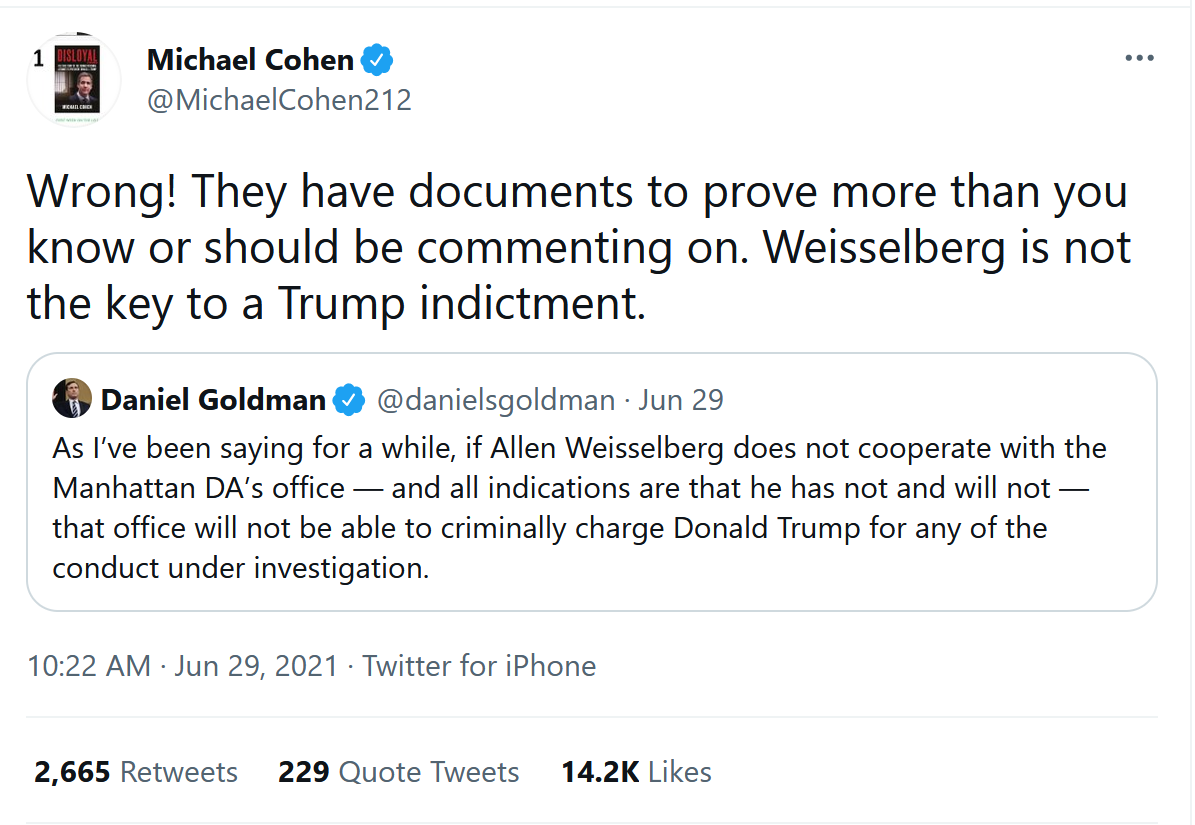Open Michael Cohen's profile picture
This screenshot has width=1195, height=825.
click(73, 80)
